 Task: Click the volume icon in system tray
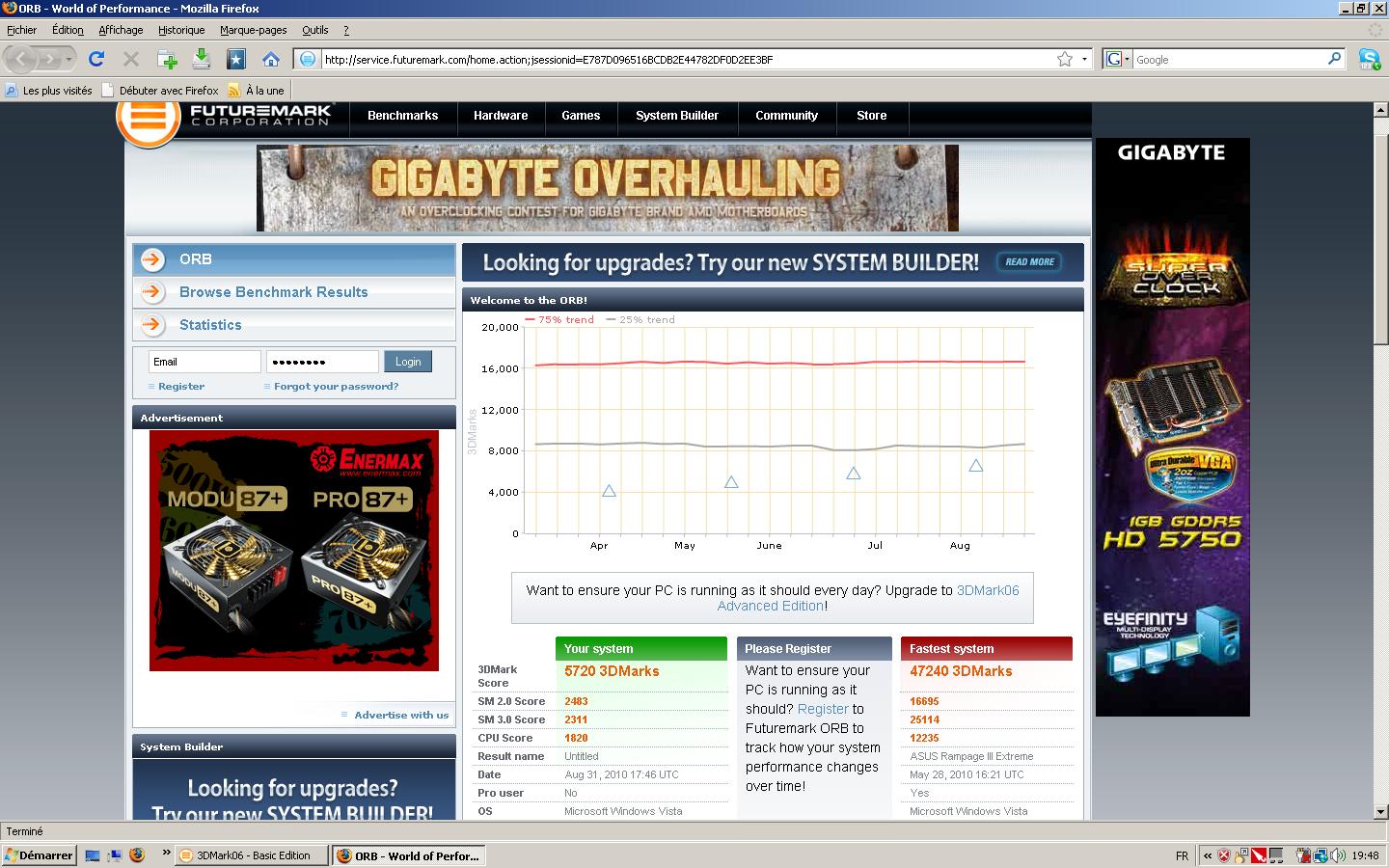[1338, 855]
